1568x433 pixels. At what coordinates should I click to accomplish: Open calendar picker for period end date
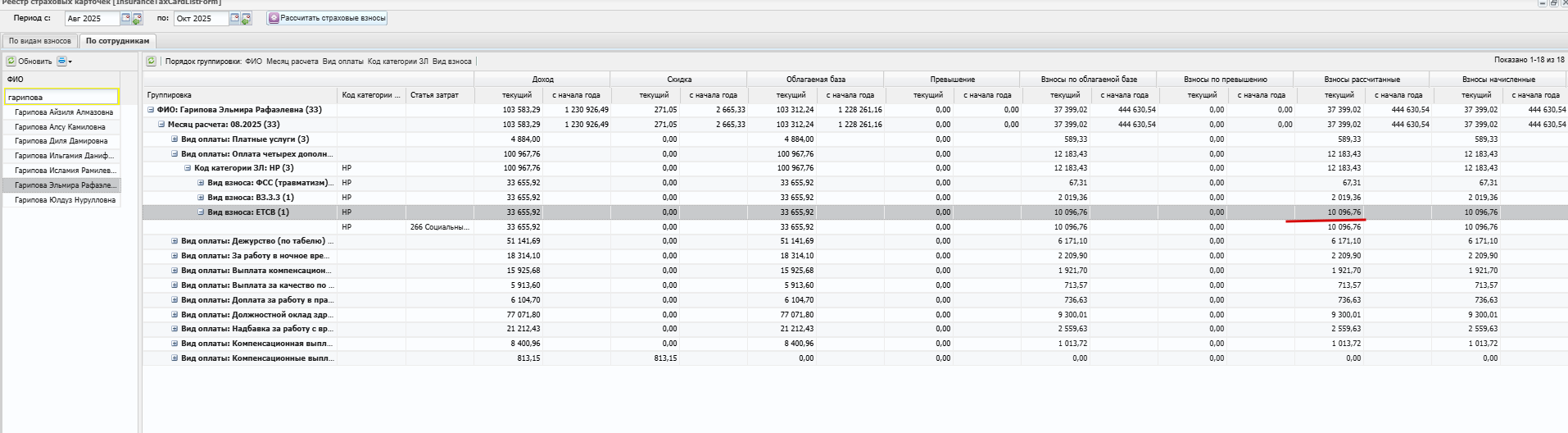coord(234,18)
